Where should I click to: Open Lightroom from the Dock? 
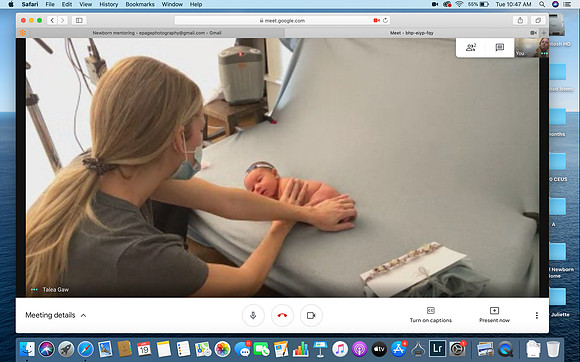point(437,349)
